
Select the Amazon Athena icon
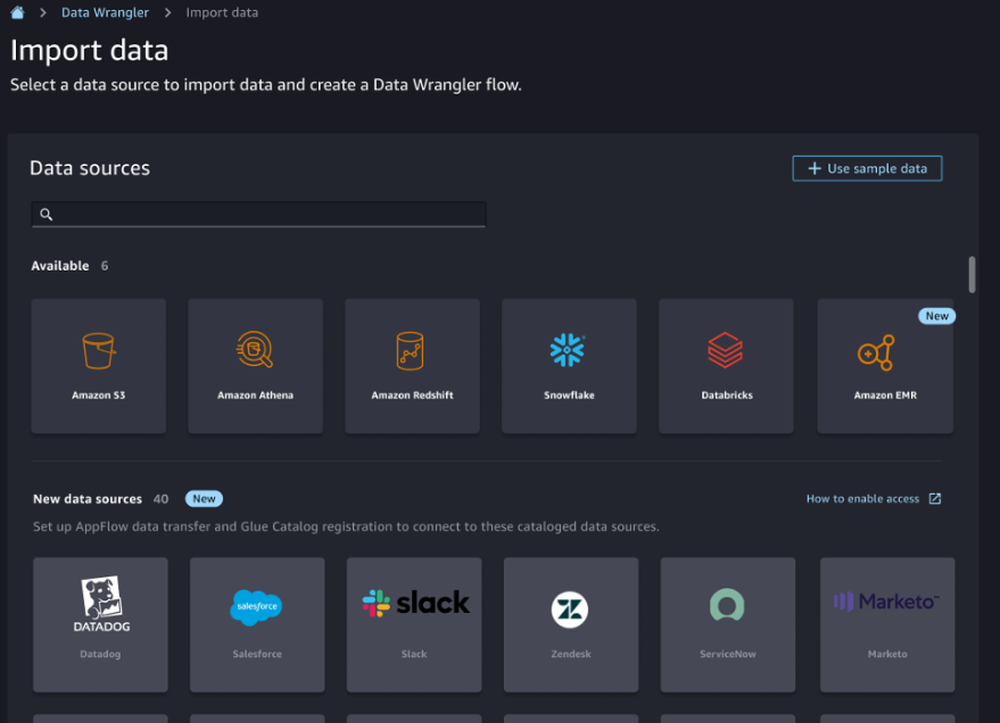pyautogui.click(x=254, y=349)
